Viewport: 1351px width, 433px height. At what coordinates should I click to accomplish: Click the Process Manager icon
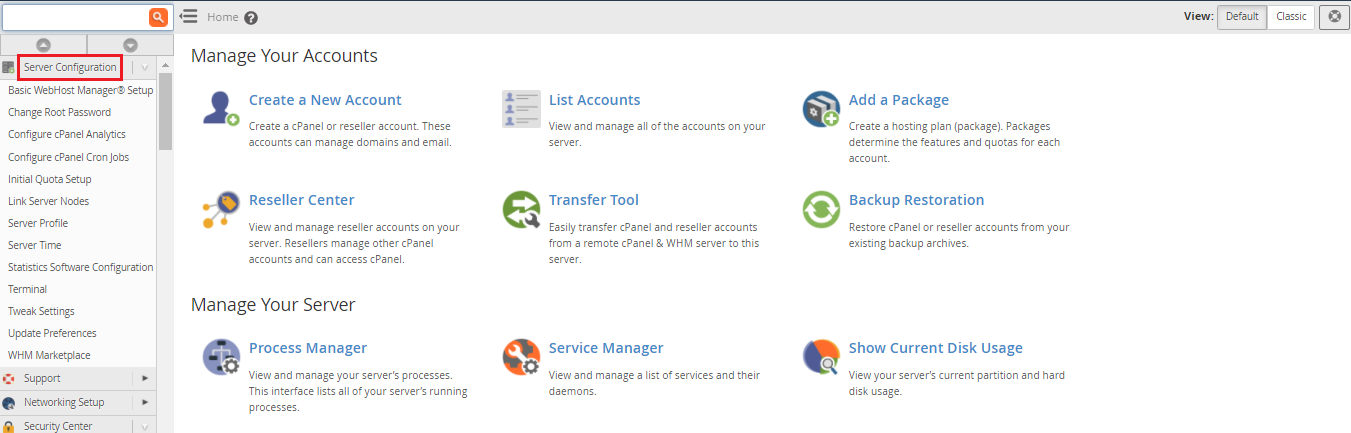click(220, 357)
